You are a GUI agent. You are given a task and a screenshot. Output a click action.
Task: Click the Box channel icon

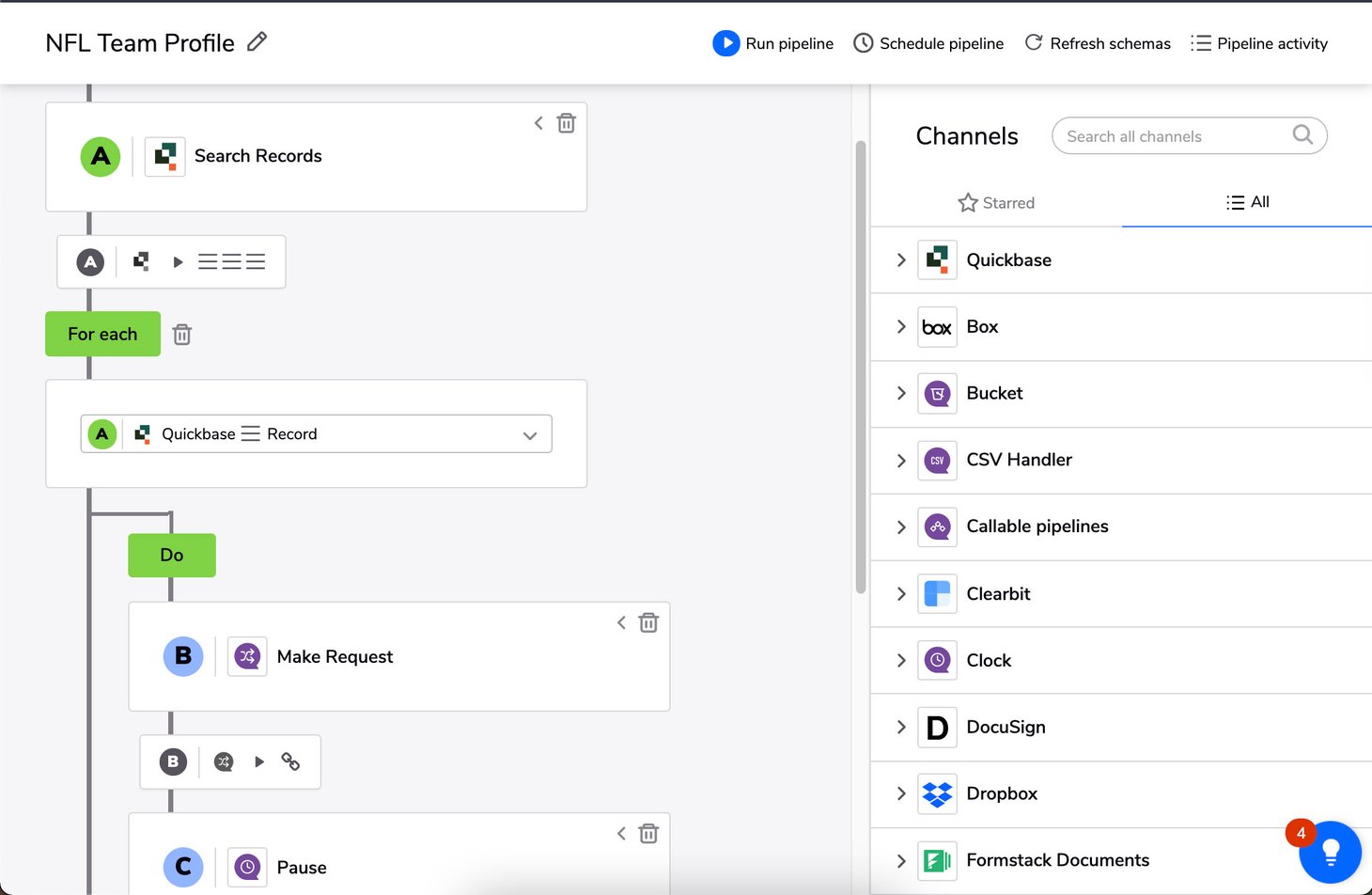(x=936, y=327)
